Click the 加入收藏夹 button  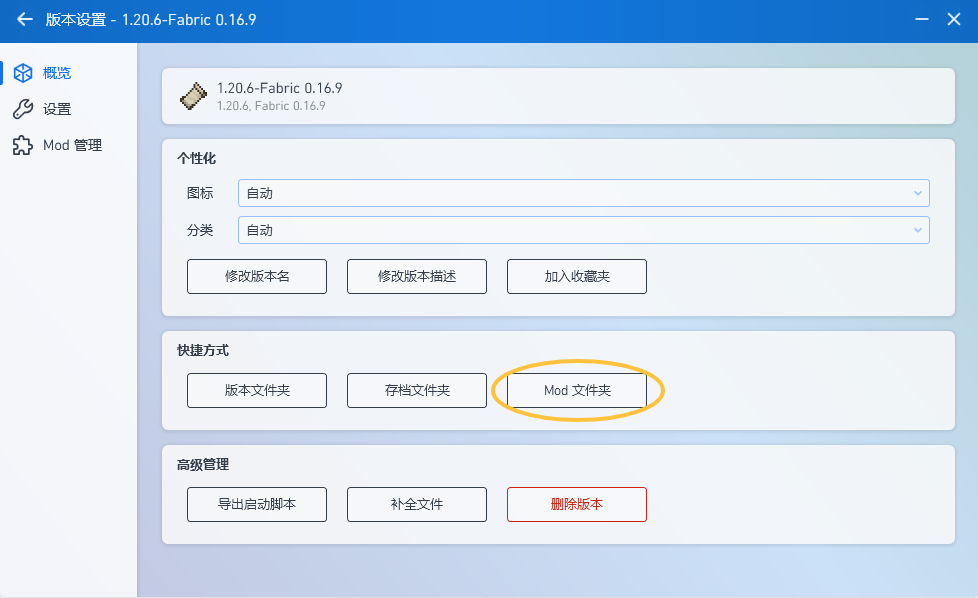[x=577, y=276]
